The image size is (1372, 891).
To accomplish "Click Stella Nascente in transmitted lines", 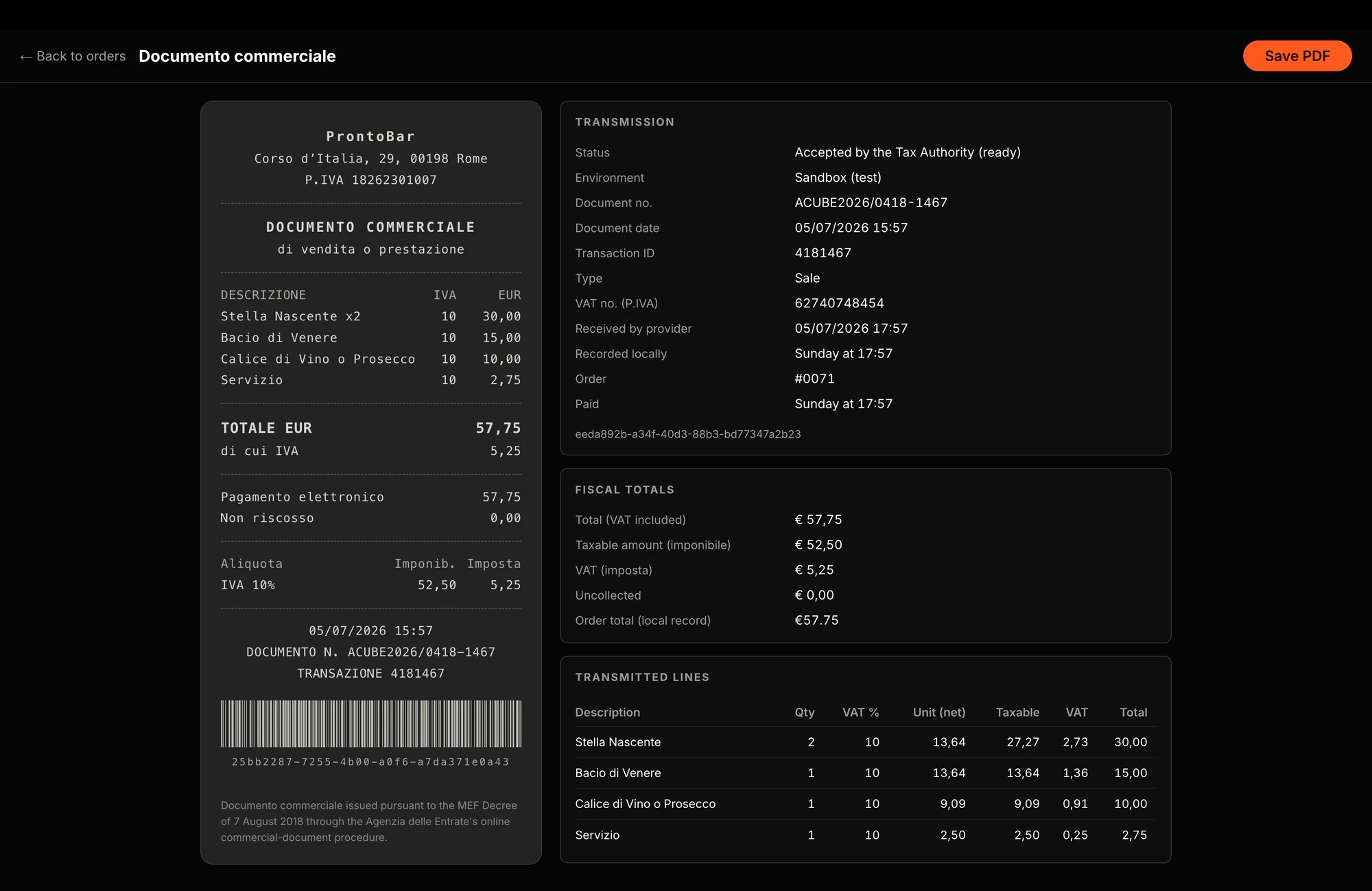I will pos(617,742).
